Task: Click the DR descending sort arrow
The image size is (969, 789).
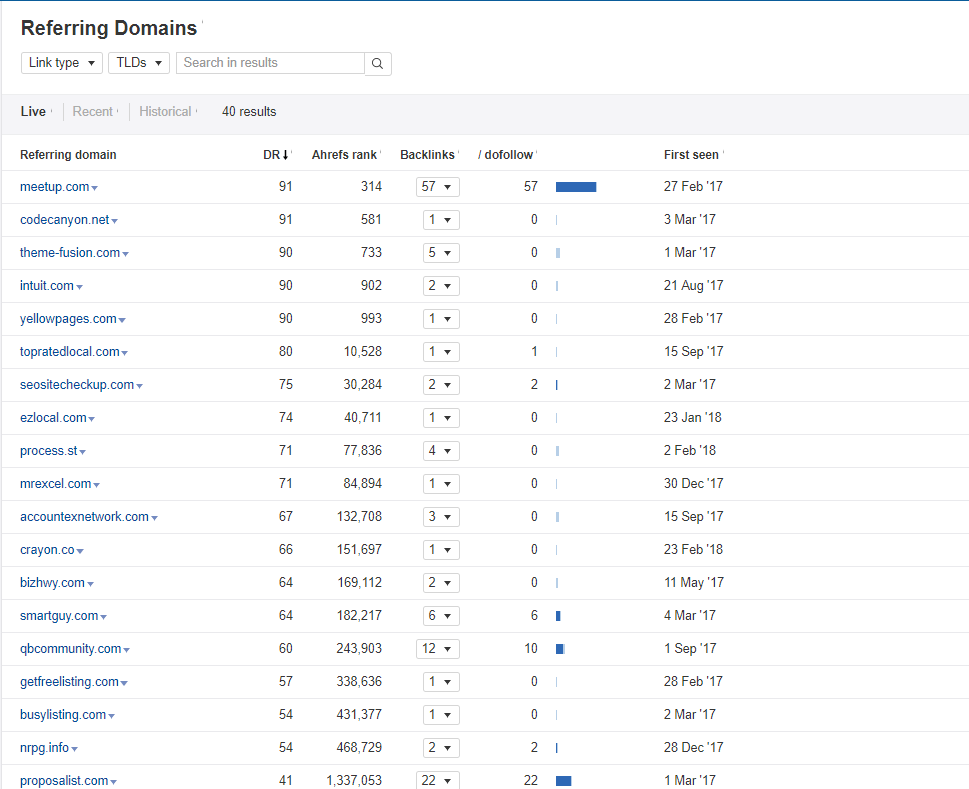Action: pos(285,154)
